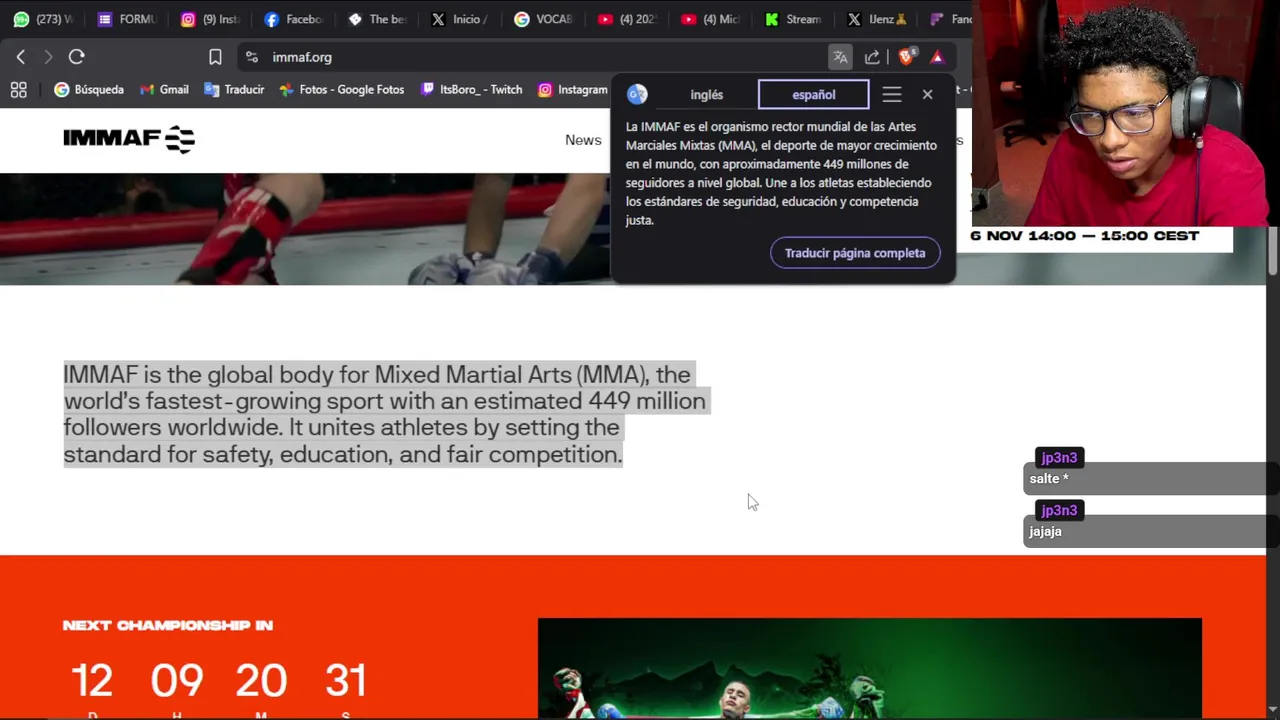
Task: View site information icon in address bar
Action: (251, 57)
